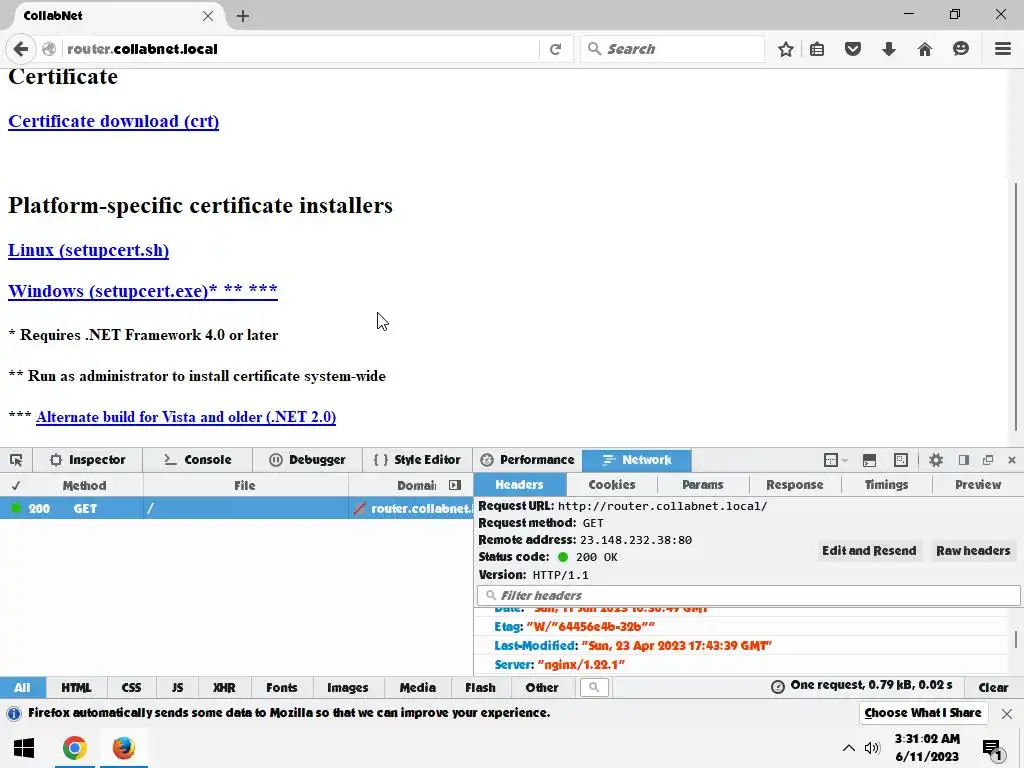The image size is (1024, 768).
Task: Open Linux (setupcert.sh) link
Action: point(88,250)
